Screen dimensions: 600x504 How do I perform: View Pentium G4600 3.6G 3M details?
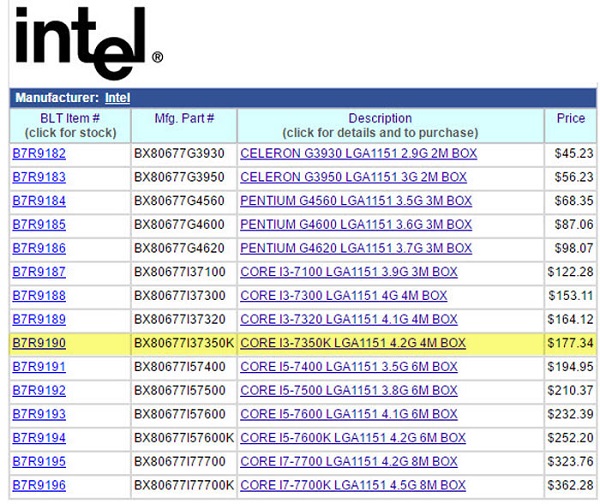click(356, 225)
